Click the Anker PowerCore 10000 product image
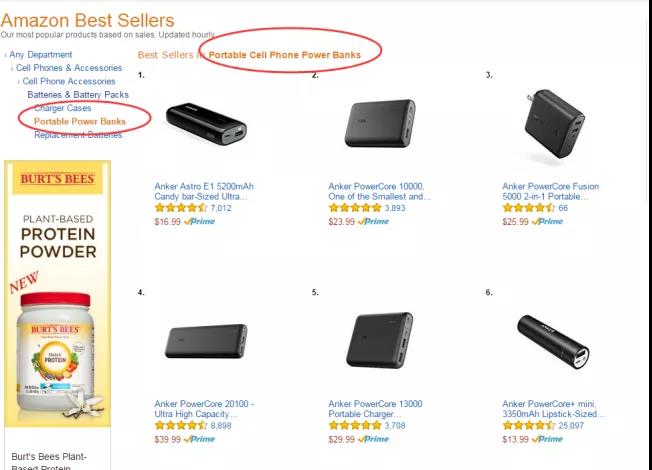 click(x=379, y=125)
